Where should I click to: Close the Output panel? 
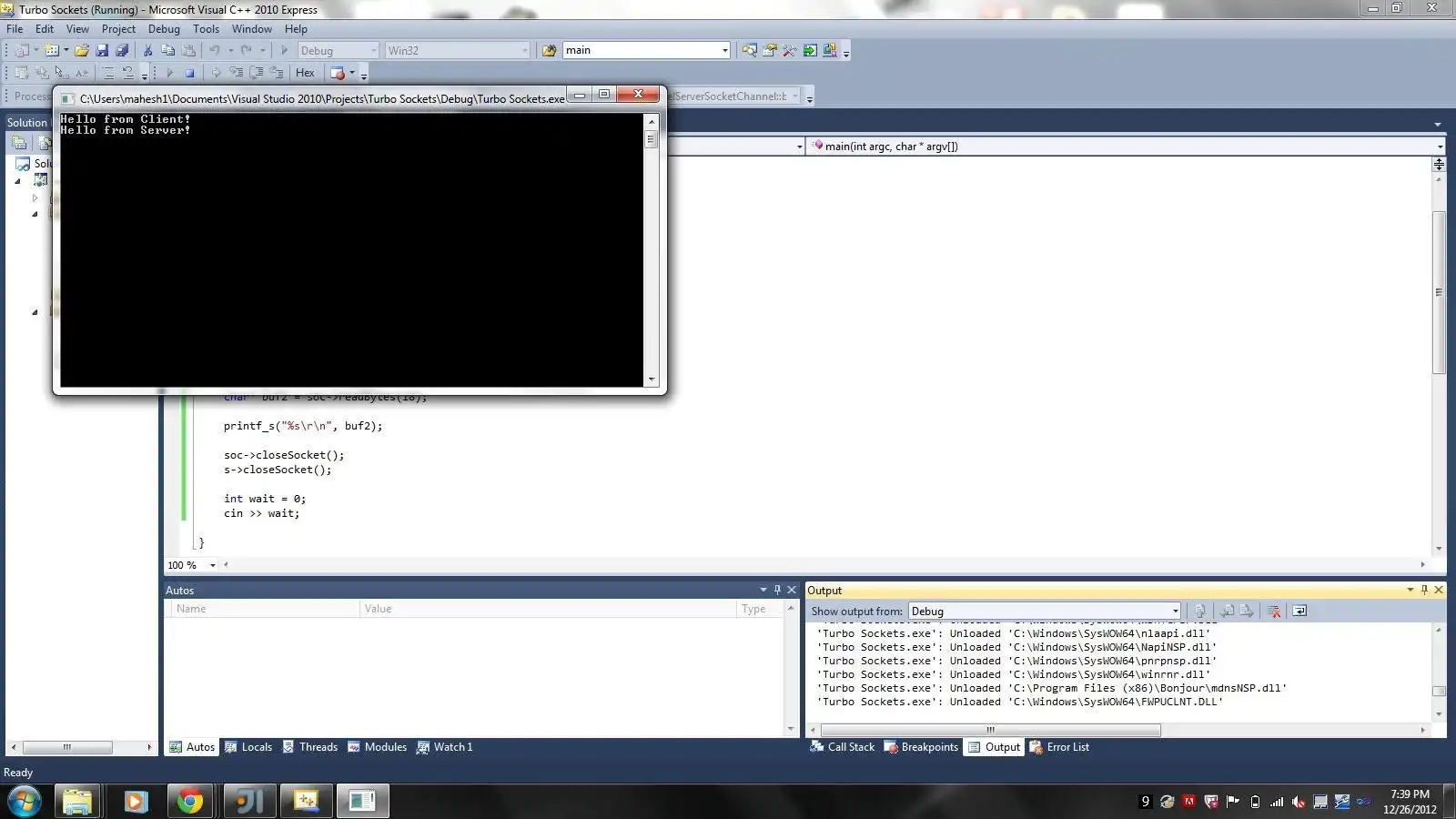[1439, 590]
